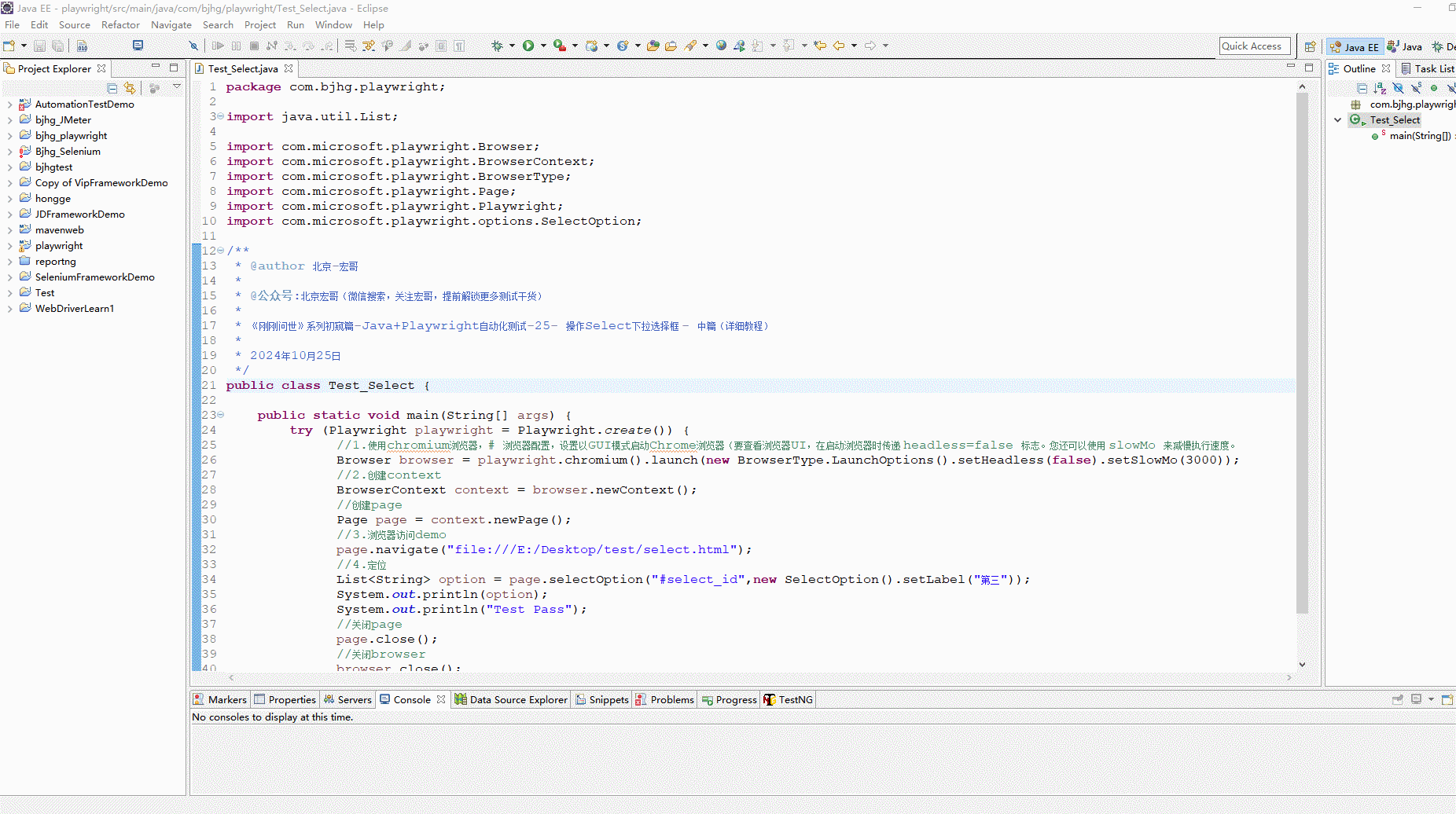Click Sort alphabetically icon in Outline
The height and width of the screenshot is (814, 1456).
click(1380, 88)
